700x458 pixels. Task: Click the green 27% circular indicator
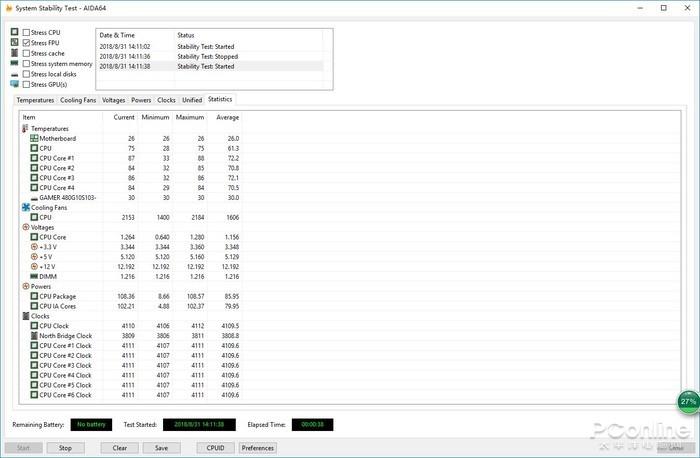(x=688, y=402)
